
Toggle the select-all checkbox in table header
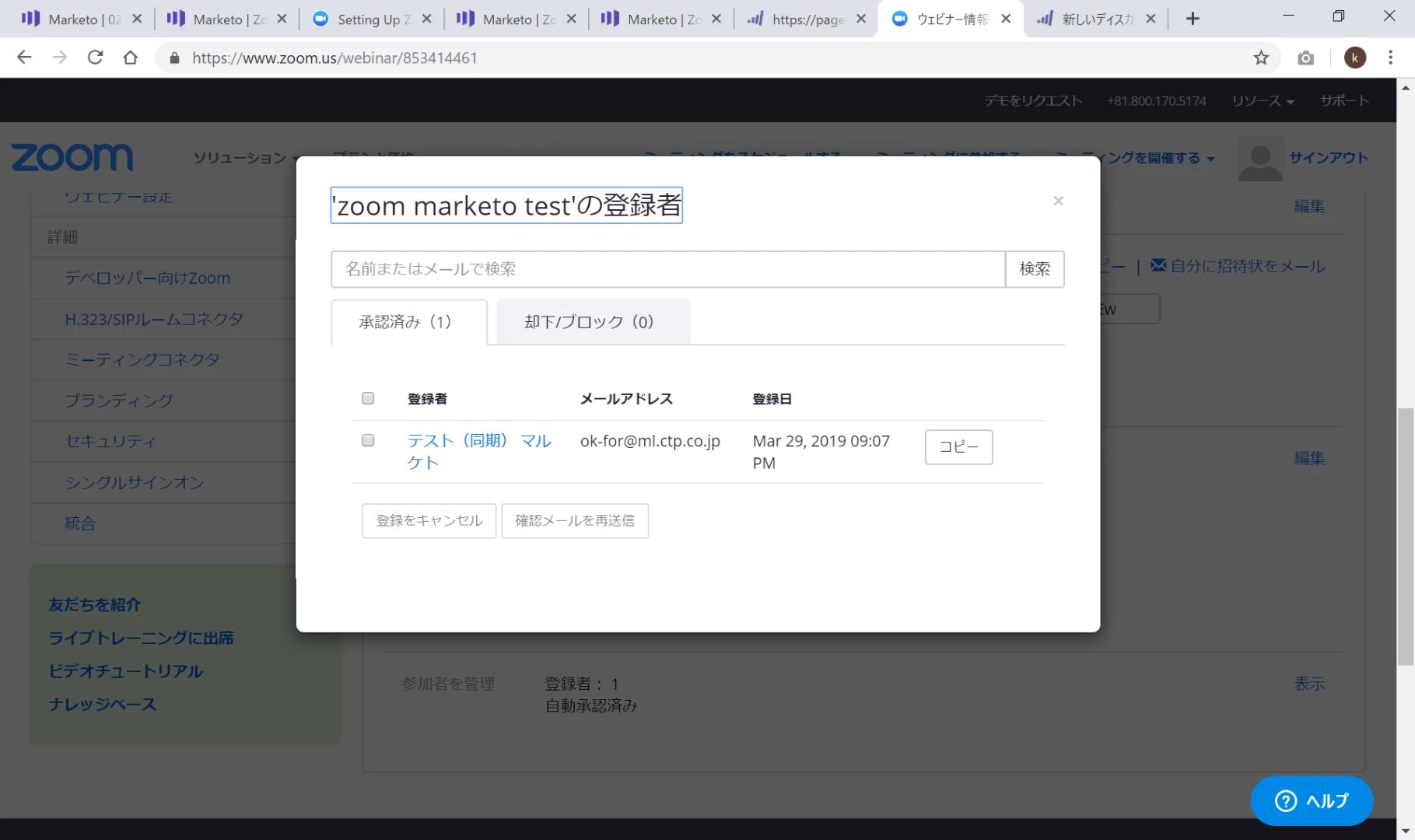coord(368,398)
